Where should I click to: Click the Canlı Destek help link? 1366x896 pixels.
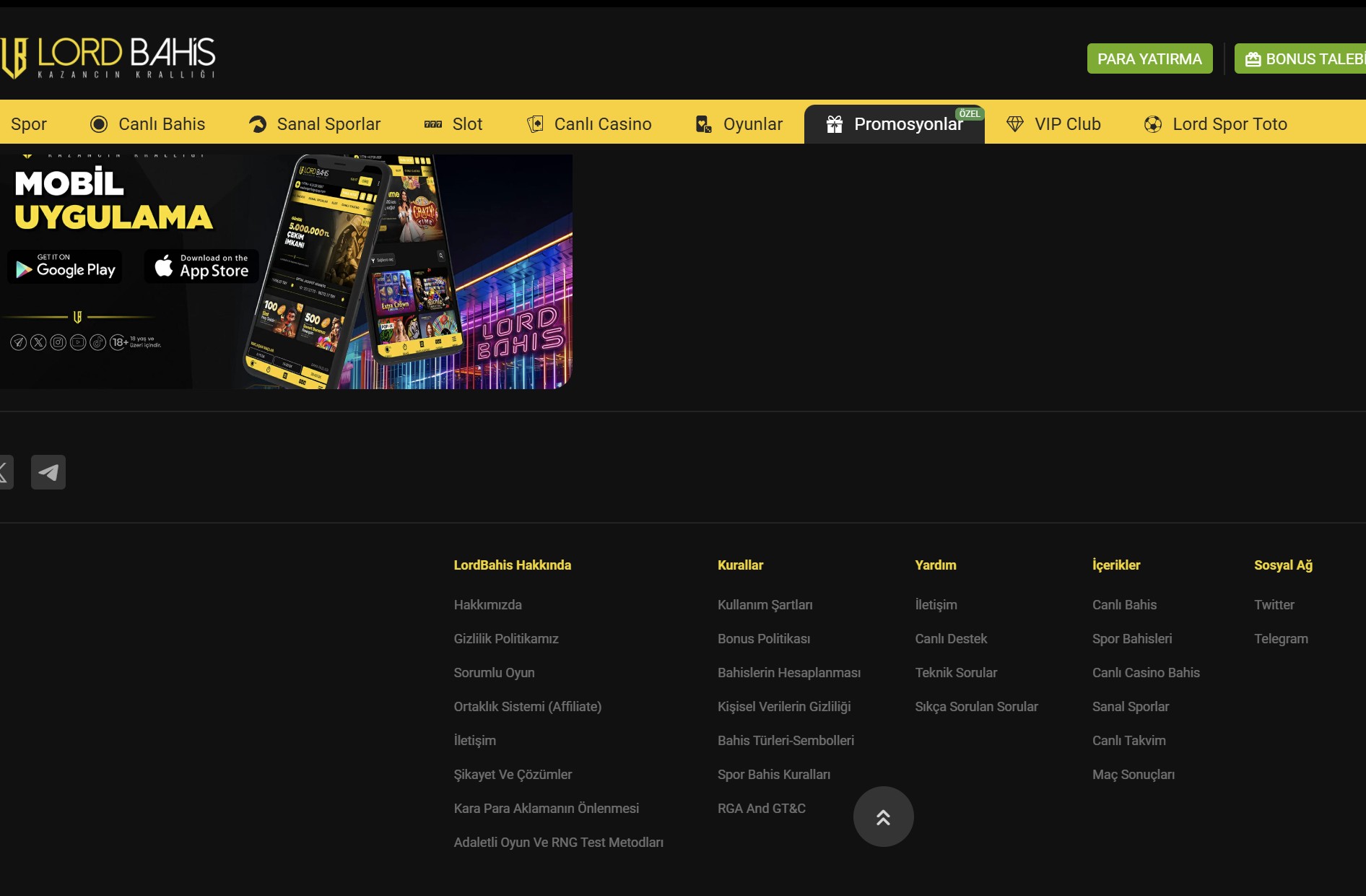pyautogui.click(x=950, y=639)
